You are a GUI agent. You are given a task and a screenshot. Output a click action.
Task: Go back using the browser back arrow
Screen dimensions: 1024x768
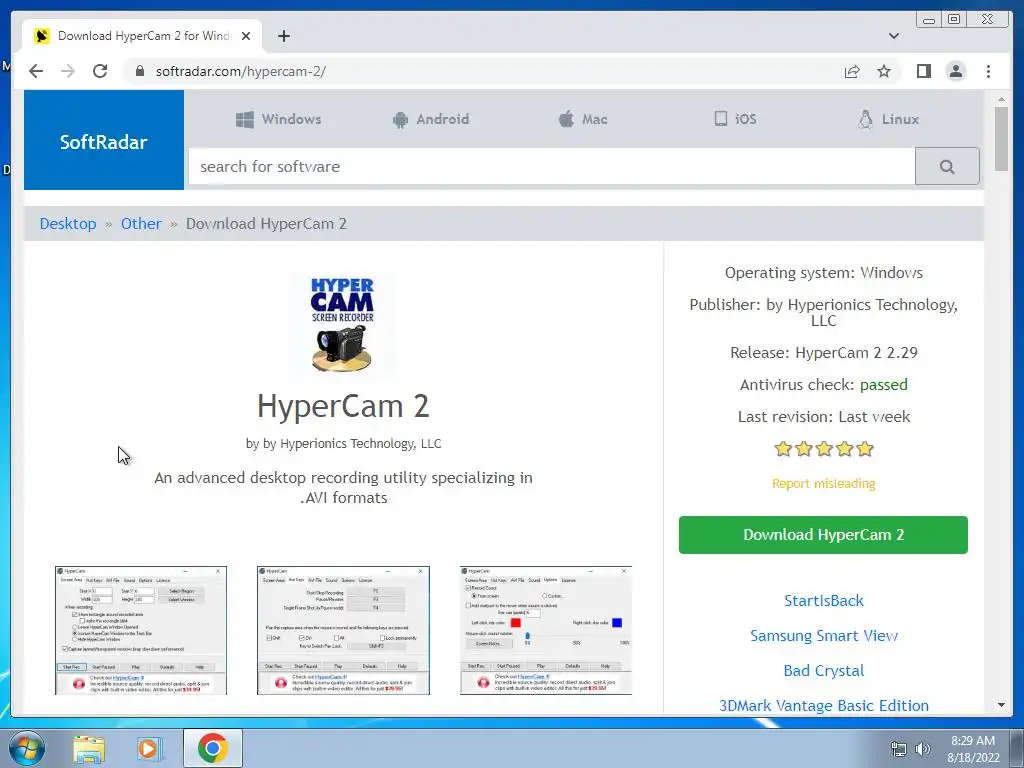[x=36, y=71]
